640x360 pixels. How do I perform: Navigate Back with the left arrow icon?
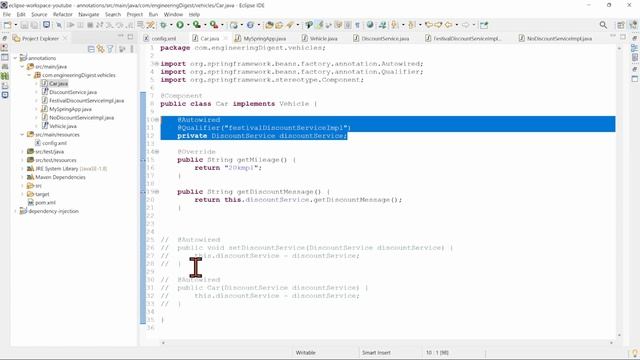point(448,25)
